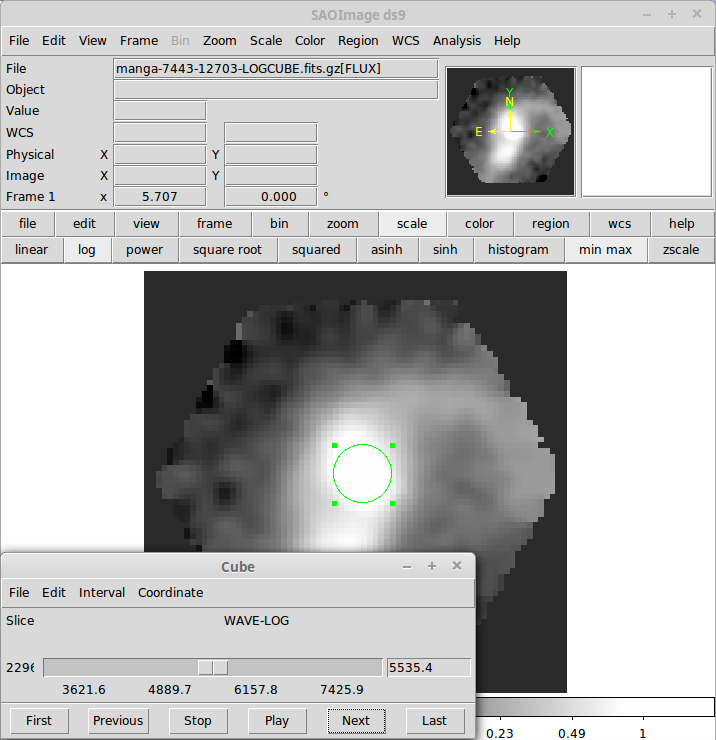Go to the First slice
716x740 pixels.
(x=39, y=720)
